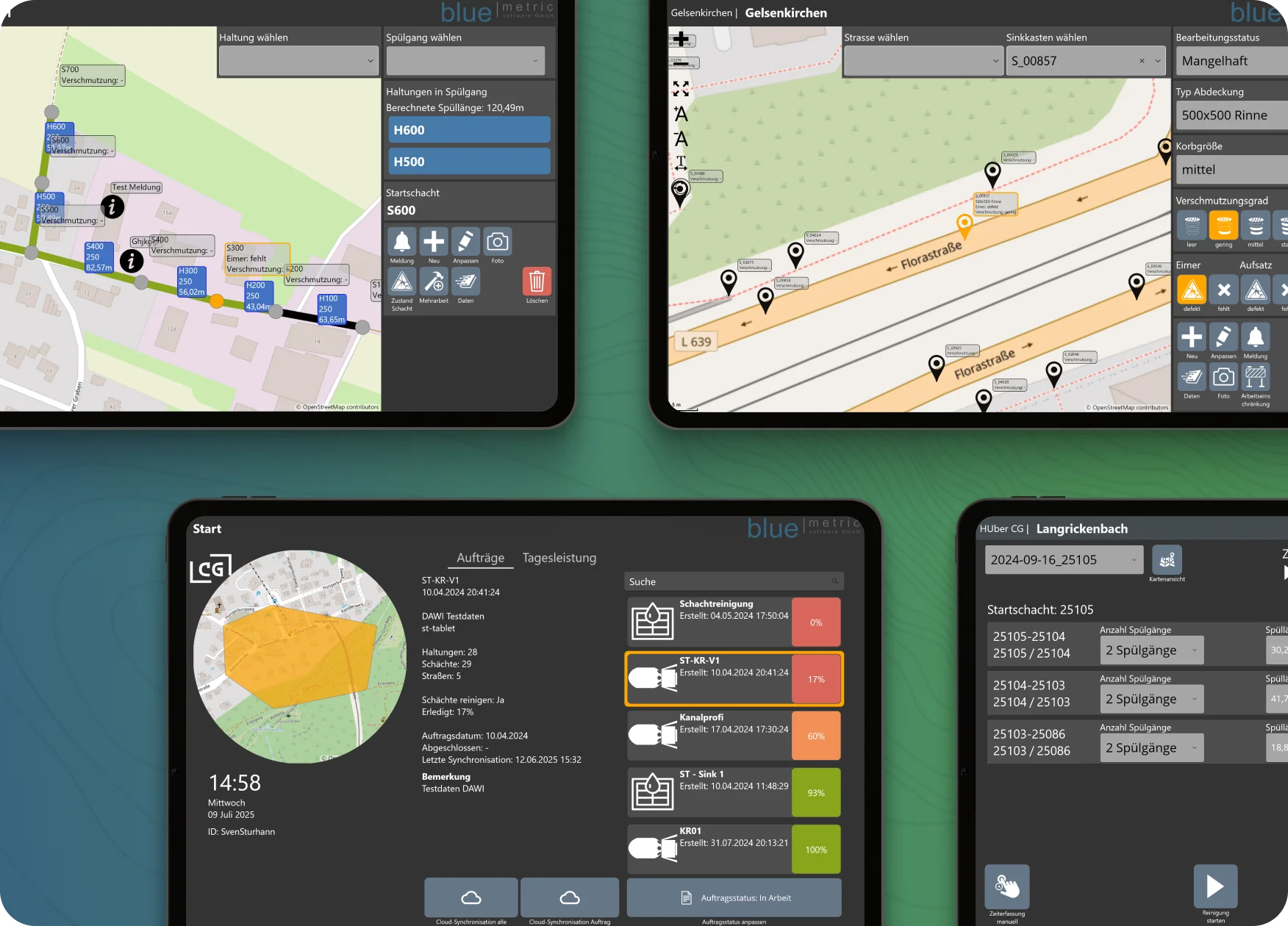Set Verschmutzungsgrad to leer
Viewport: 1288px width, 926px height.
[1192, 226]
